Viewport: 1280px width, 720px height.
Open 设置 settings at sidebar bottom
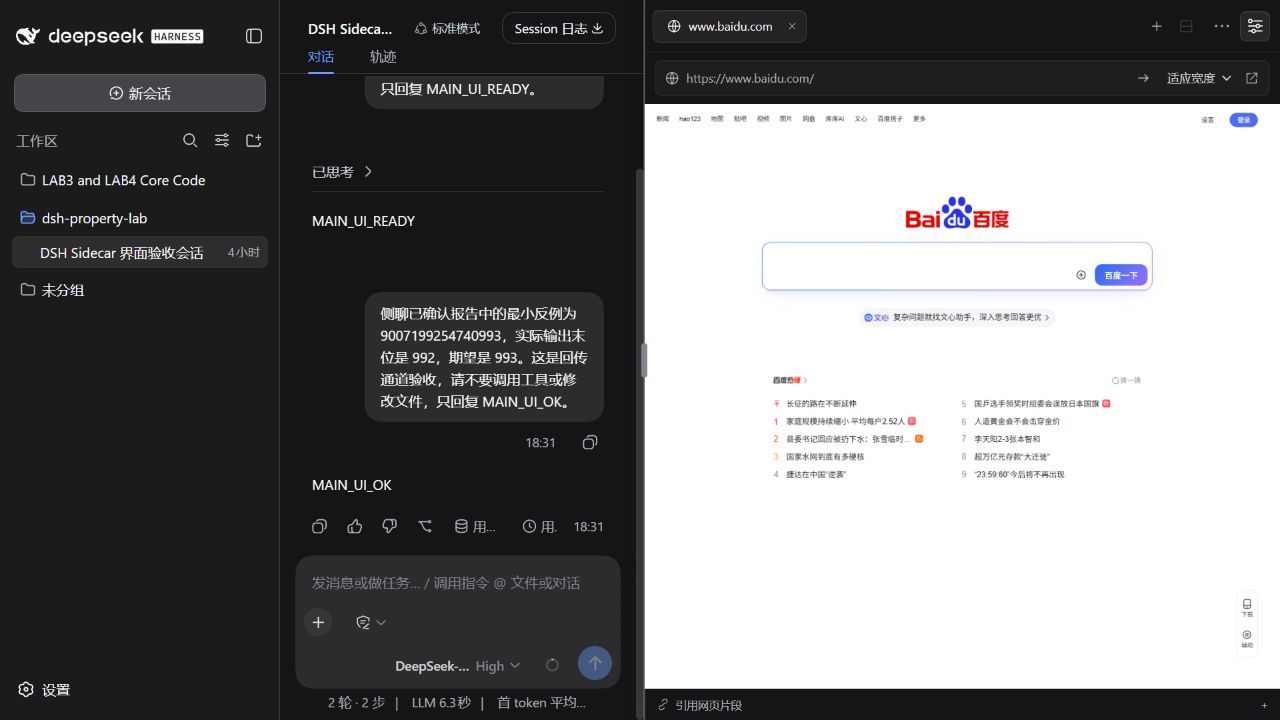click(x=44, y=689)
